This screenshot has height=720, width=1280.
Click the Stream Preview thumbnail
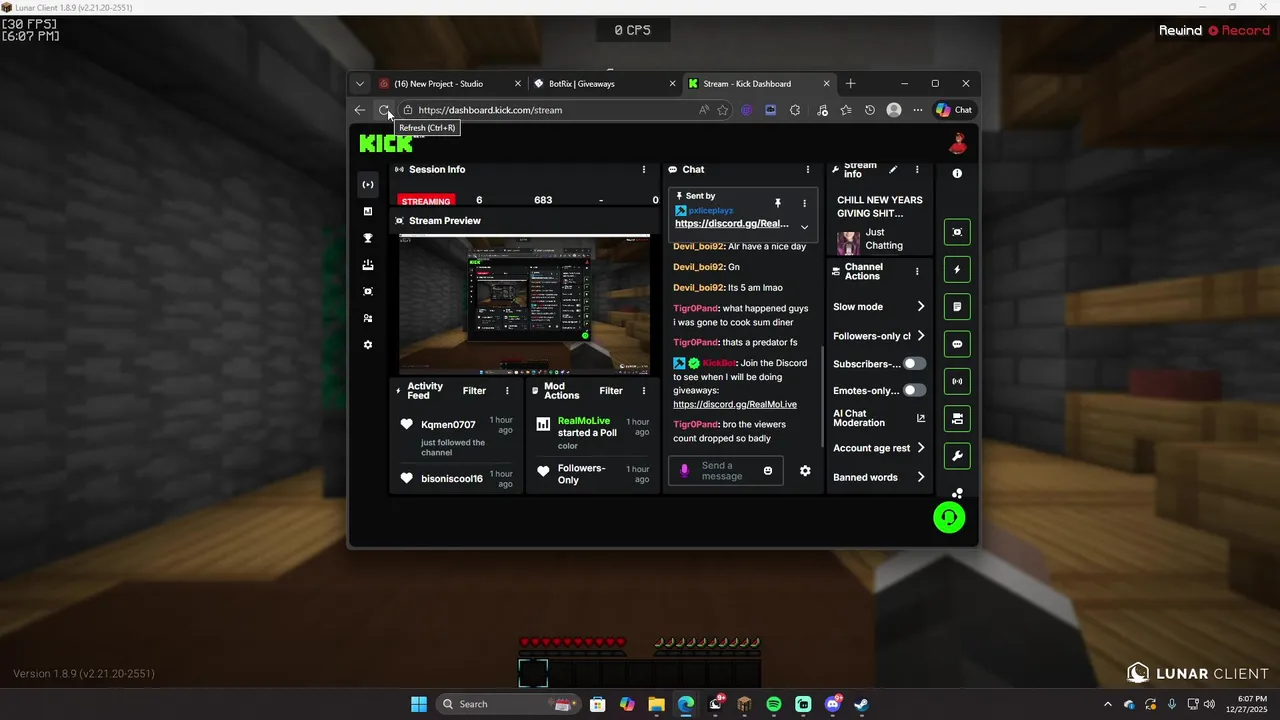click(524, 304)
